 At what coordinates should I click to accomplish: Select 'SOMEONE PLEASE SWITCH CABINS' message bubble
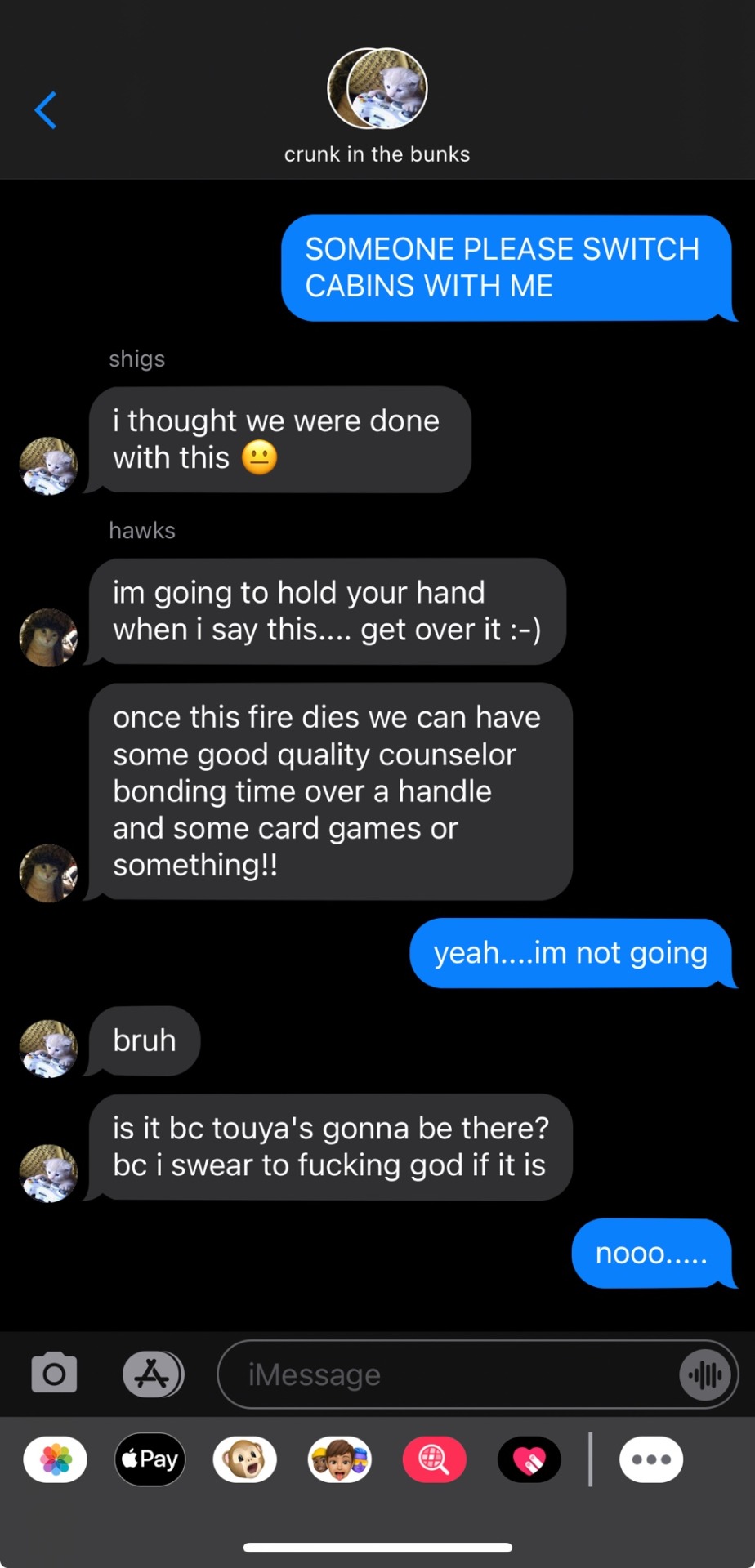tap(508, 268)
